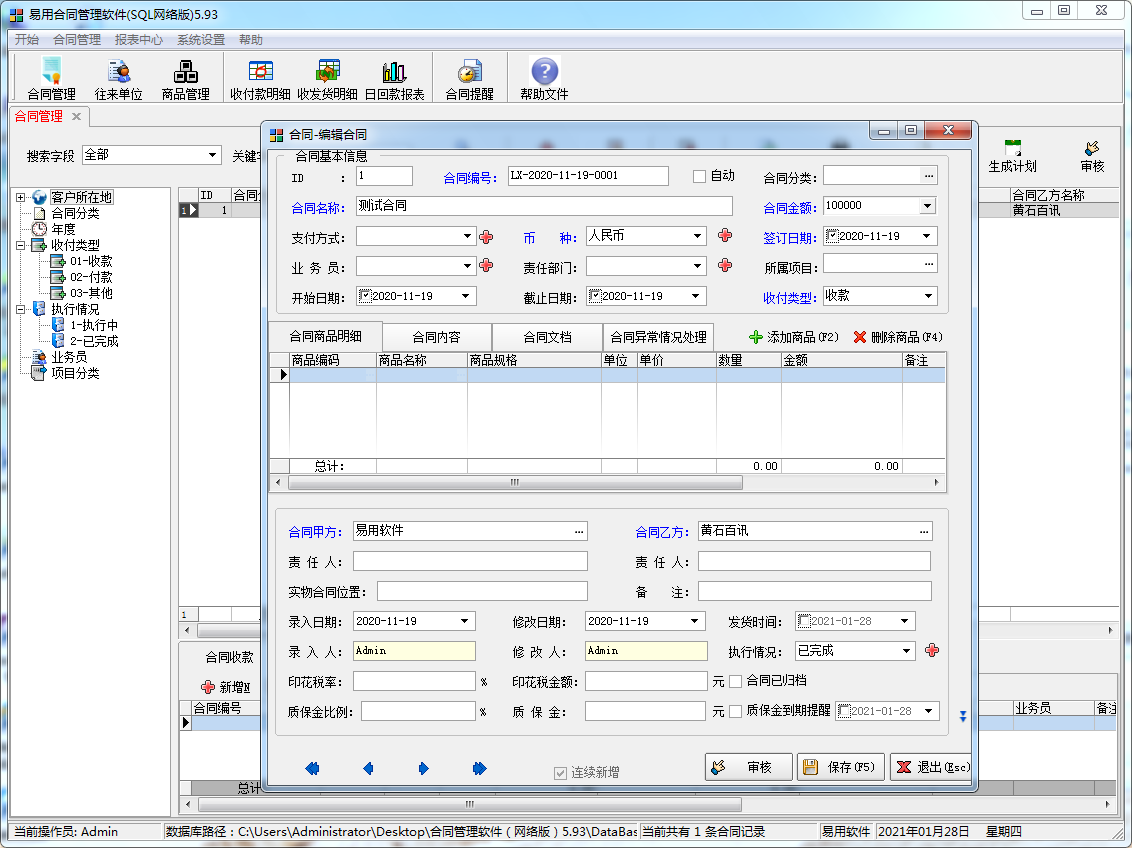Click 保存 (F5) button
This screenshot has width=1132, height=848.
pos(841,767)
